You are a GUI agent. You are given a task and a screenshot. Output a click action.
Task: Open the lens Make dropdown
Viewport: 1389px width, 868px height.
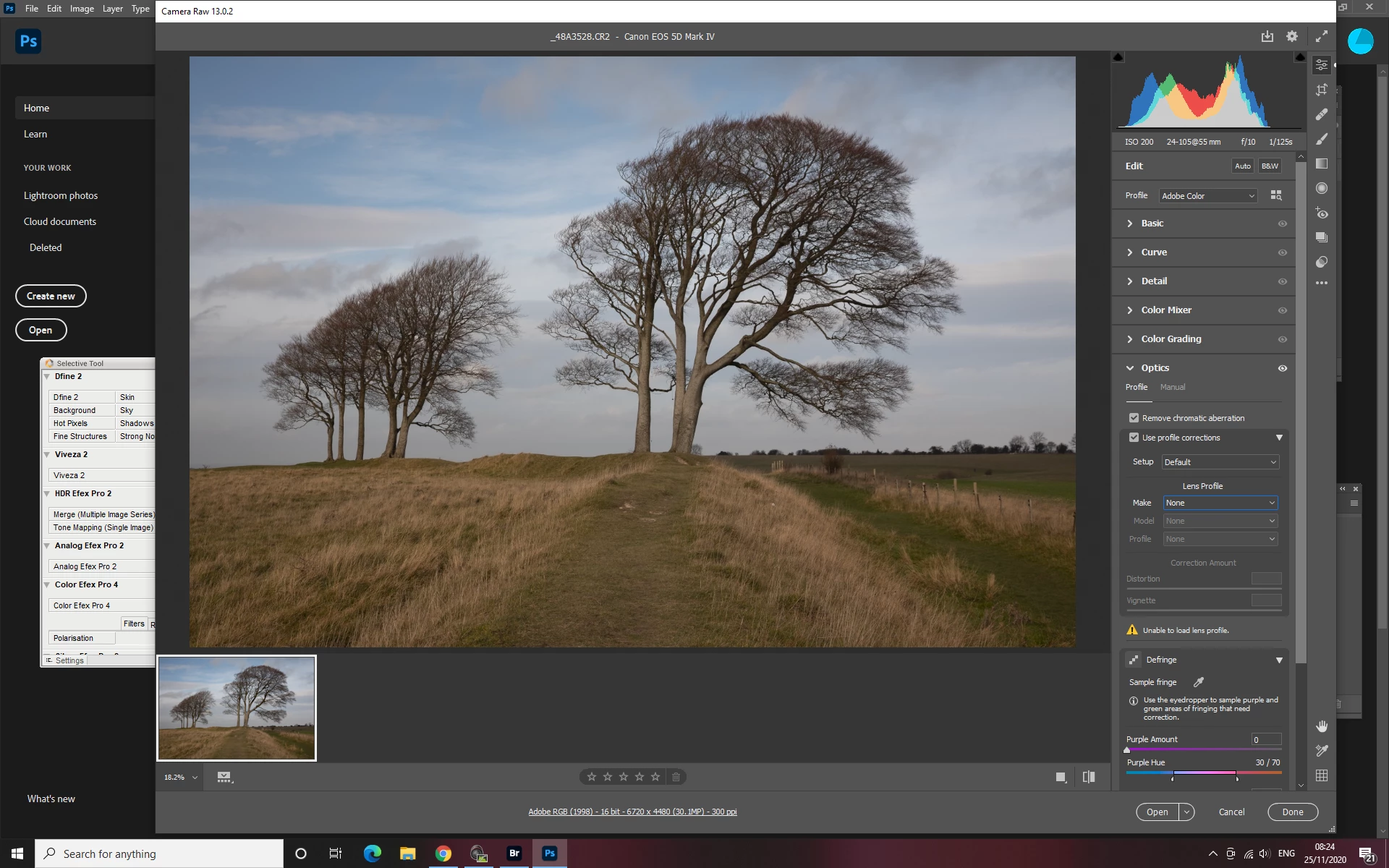click(x=1220, y=503)
